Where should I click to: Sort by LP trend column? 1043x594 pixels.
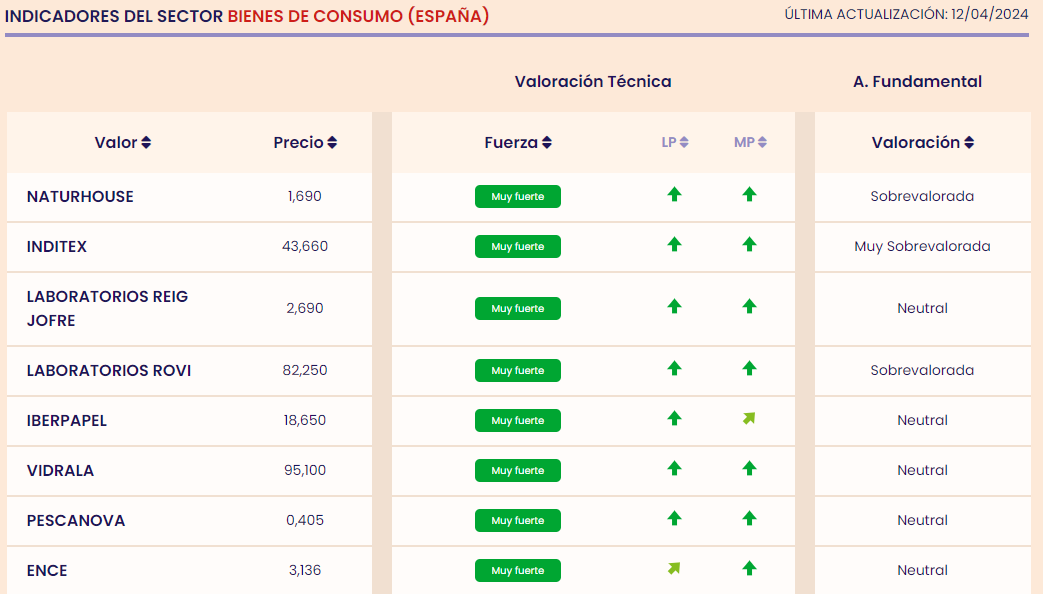pos(675,143)
